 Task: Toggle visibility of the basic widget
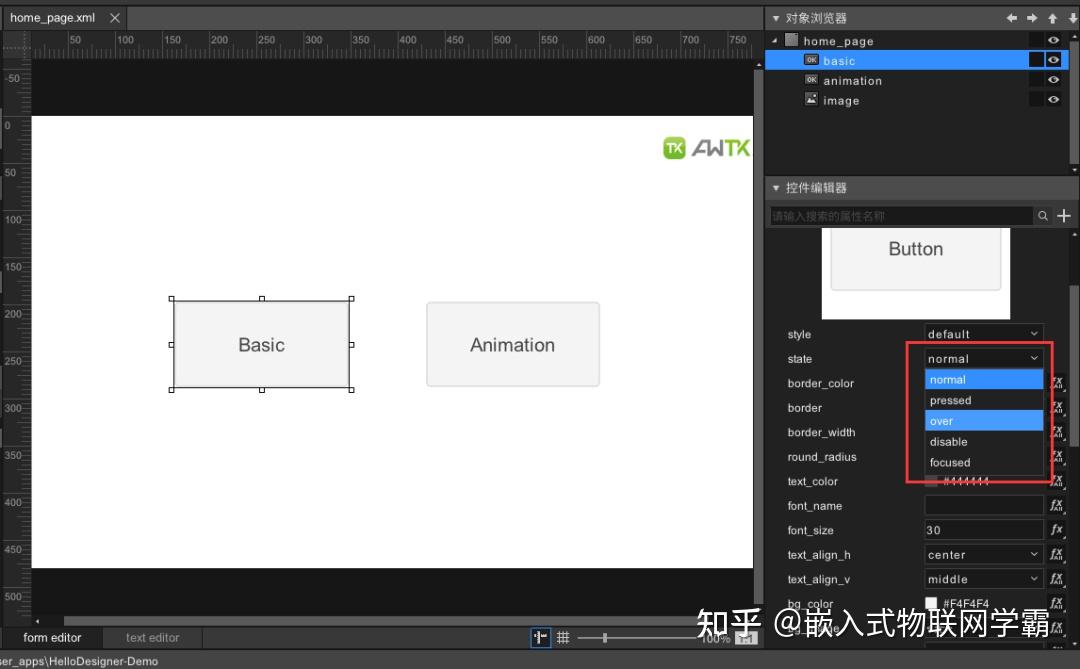(1053, 59)
